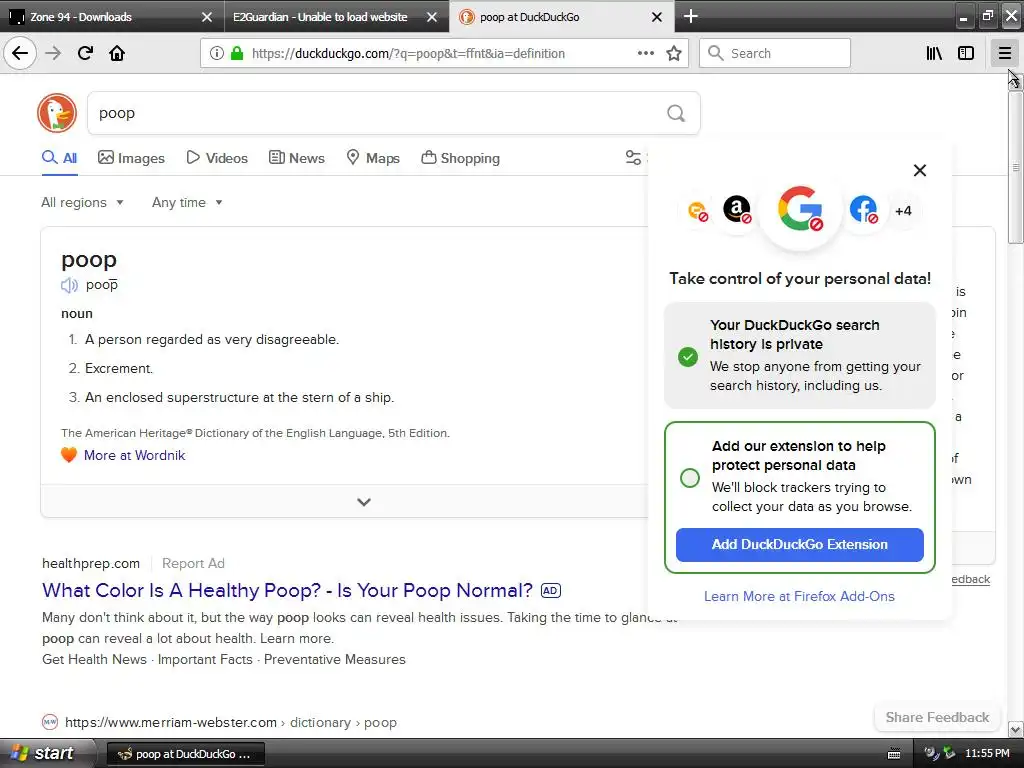Open the Firefox home page button
Screen dimensions: 1024x768
(117, 53)
